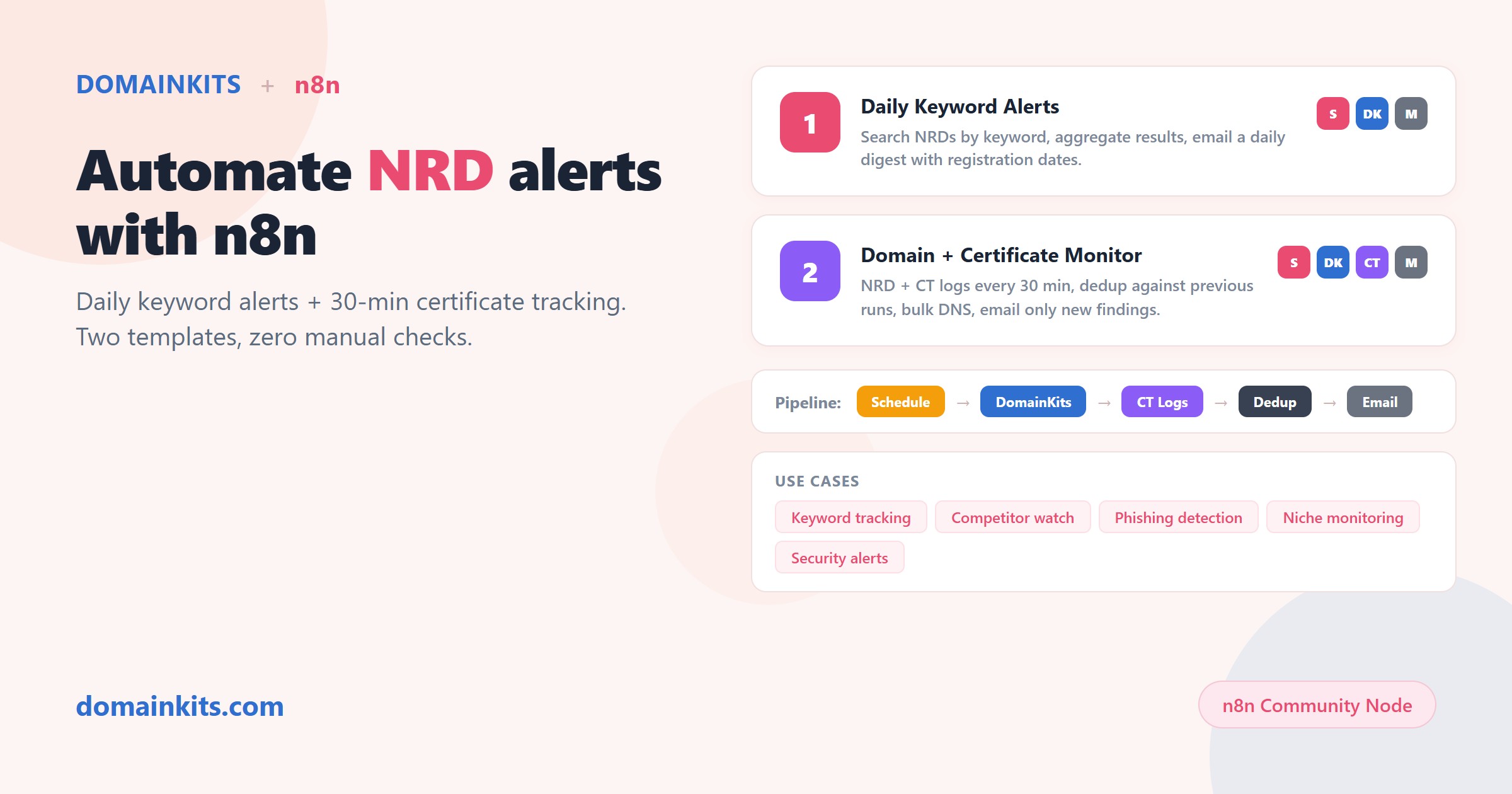Click the Pipeline: label
The width and height of the screenshot is (1512, 794).
tap(808, 402)
